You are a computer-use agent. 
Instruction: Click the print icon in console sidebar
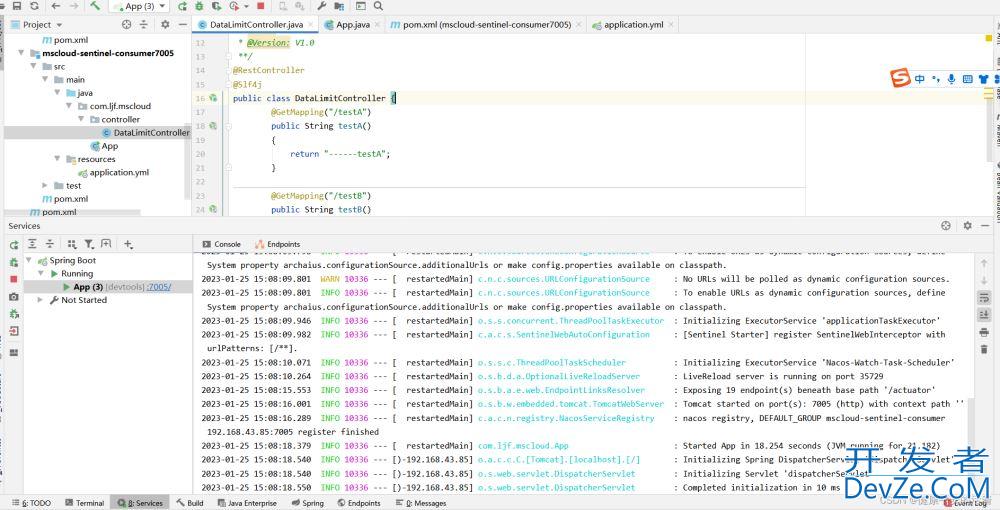click(x=983, y=332)
